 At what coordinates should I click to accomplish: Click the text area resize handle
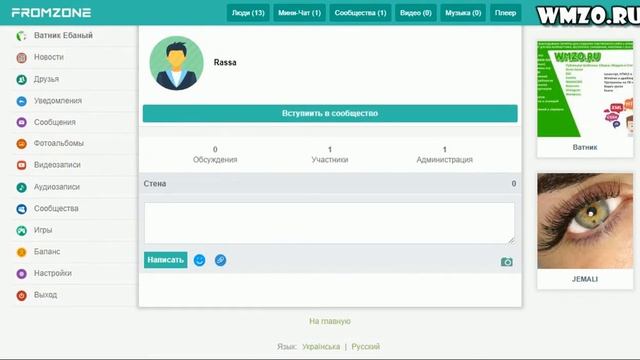click(x=511, y=241)
